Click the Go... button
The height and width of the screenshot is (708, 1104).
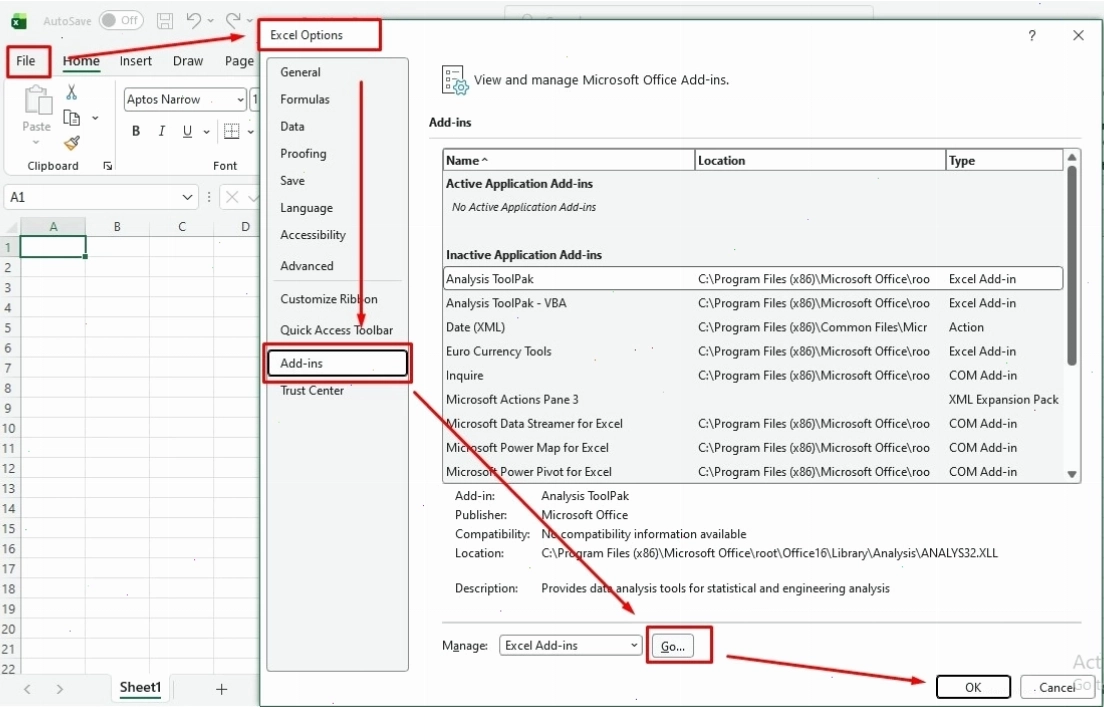672,646
